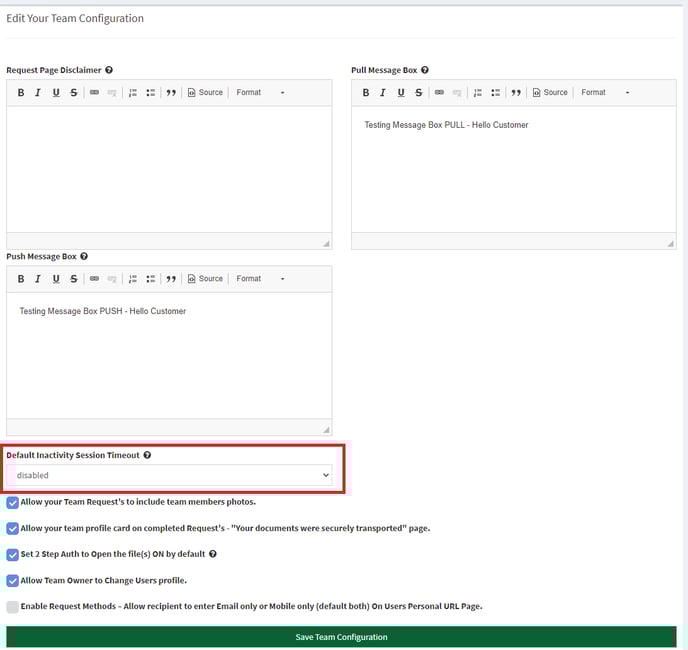The height and width of the screenshot is (650, 688).
Task: Enable Request Methods checkbox
Action: click(12, 606)
